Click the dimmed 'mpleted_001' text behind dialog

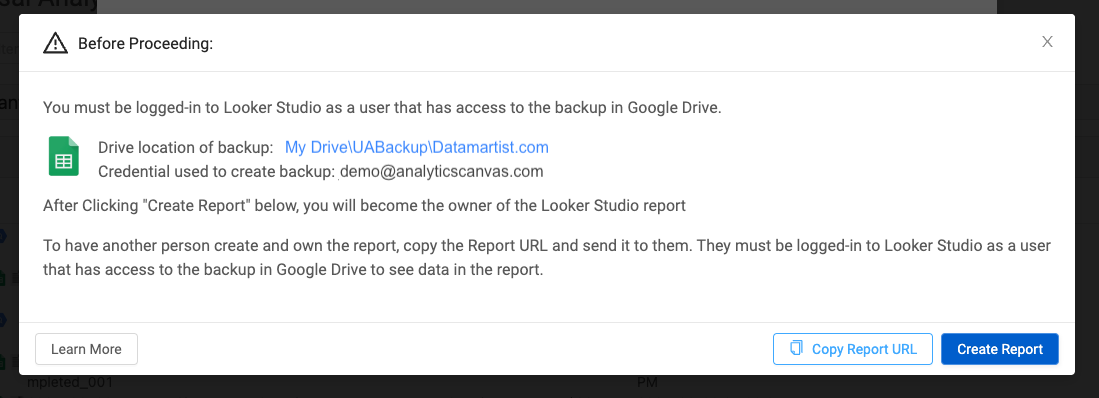[x=70, y=383]
